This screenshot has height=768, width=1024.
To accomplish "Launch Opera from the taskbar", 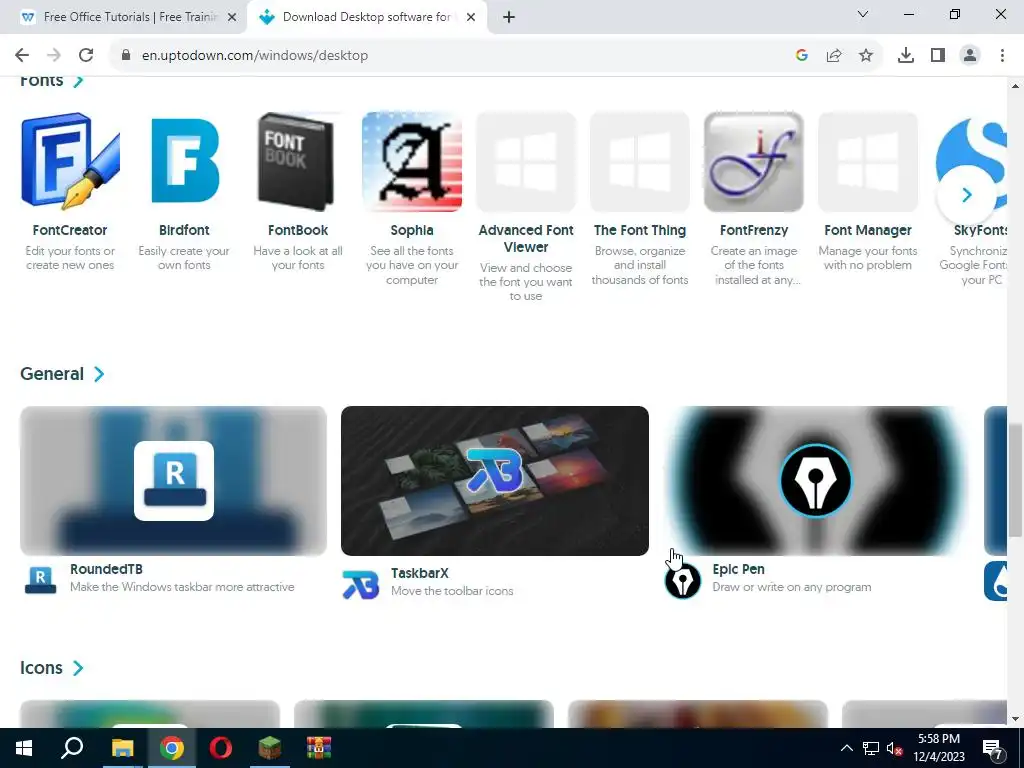I will pos(221,748).
